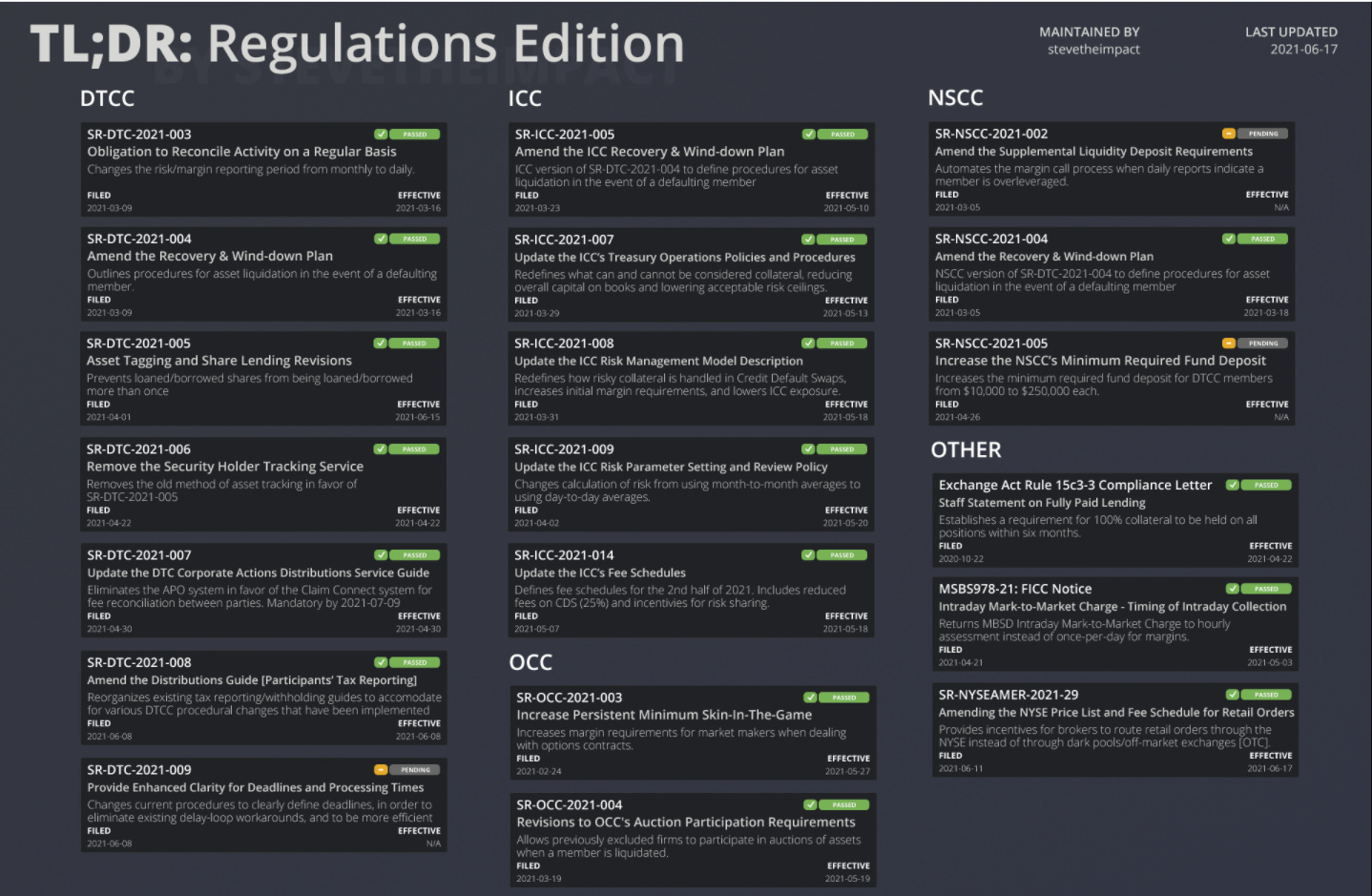Click 'Increase the NSCC's Minimum Required Fund Deposit'
The width and height of the screenshot is (1372, 896).
coord(1100,361)
